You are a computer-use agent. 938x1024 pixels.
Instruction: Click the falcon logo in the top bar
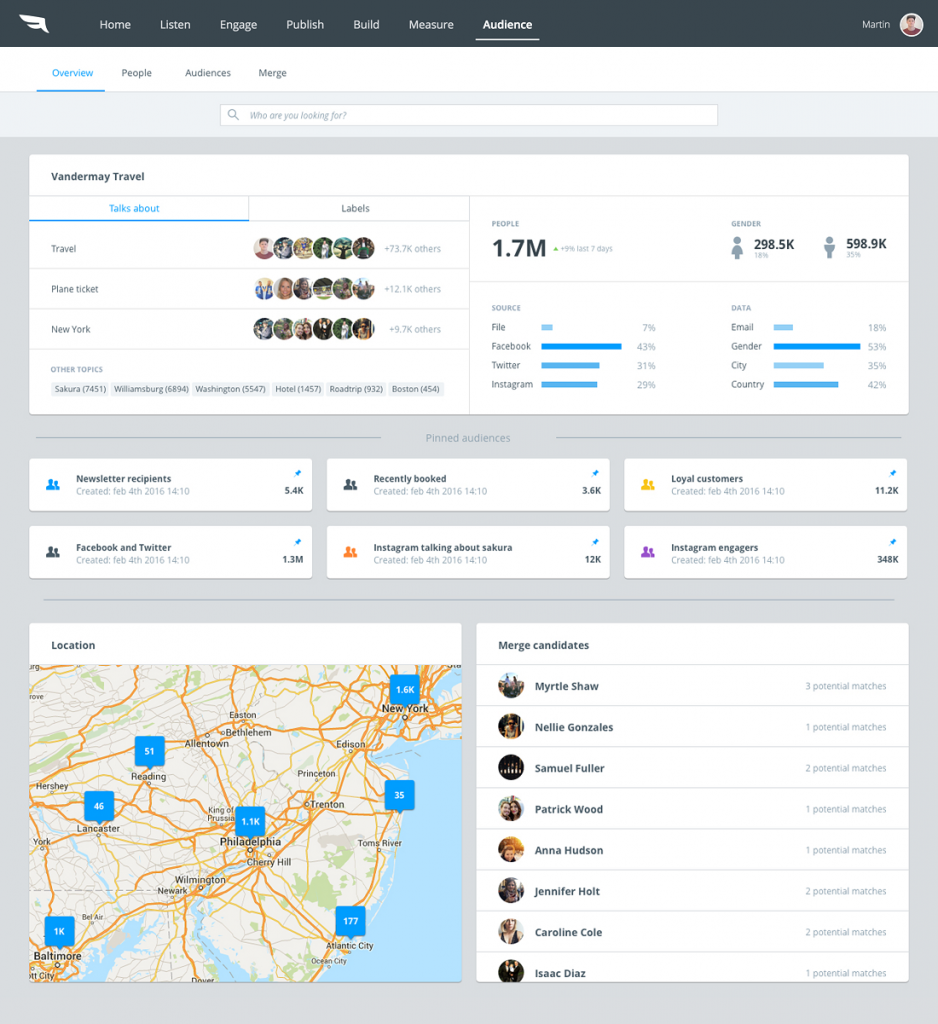(36, 23)
